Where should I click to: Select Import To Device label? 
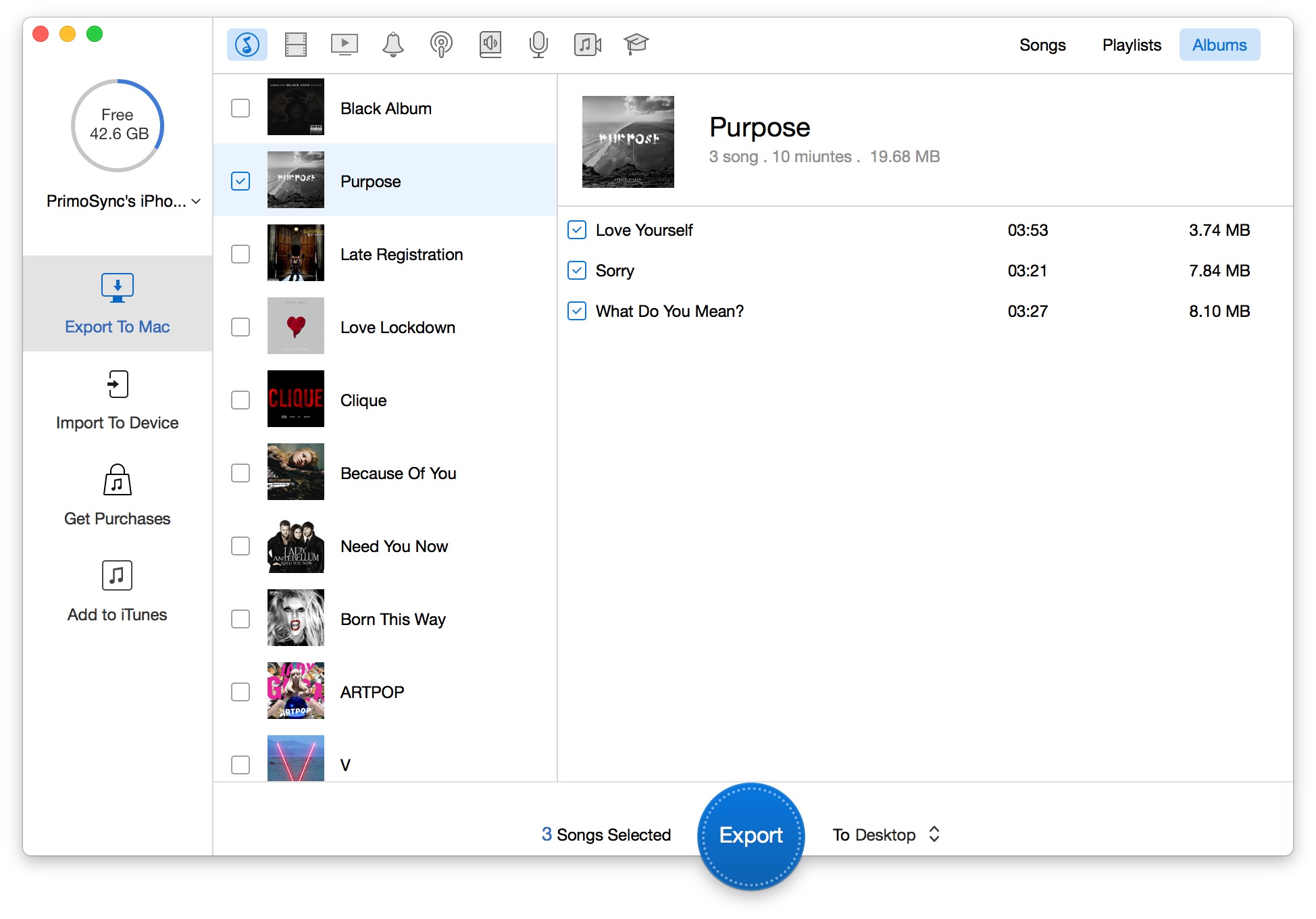click(x=118, y=423)
